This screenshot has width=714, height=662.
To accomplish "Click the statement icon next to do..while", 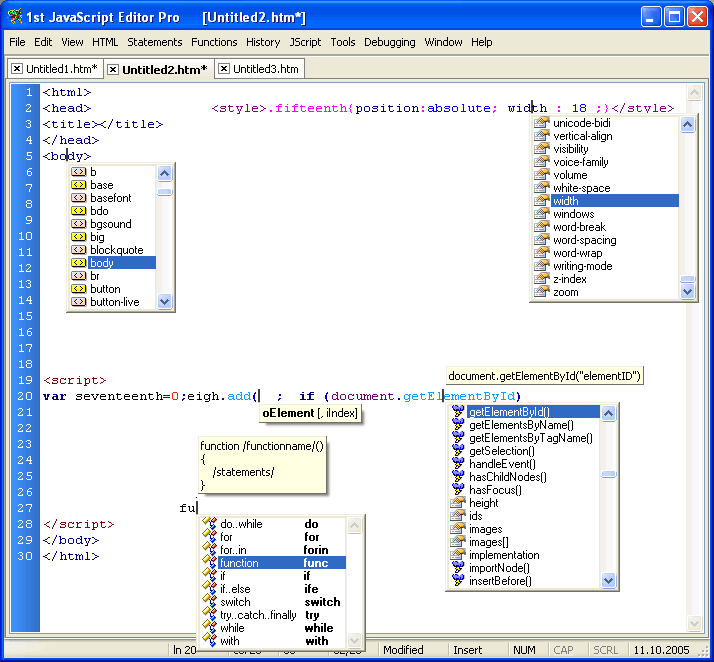I will (209, 523).
